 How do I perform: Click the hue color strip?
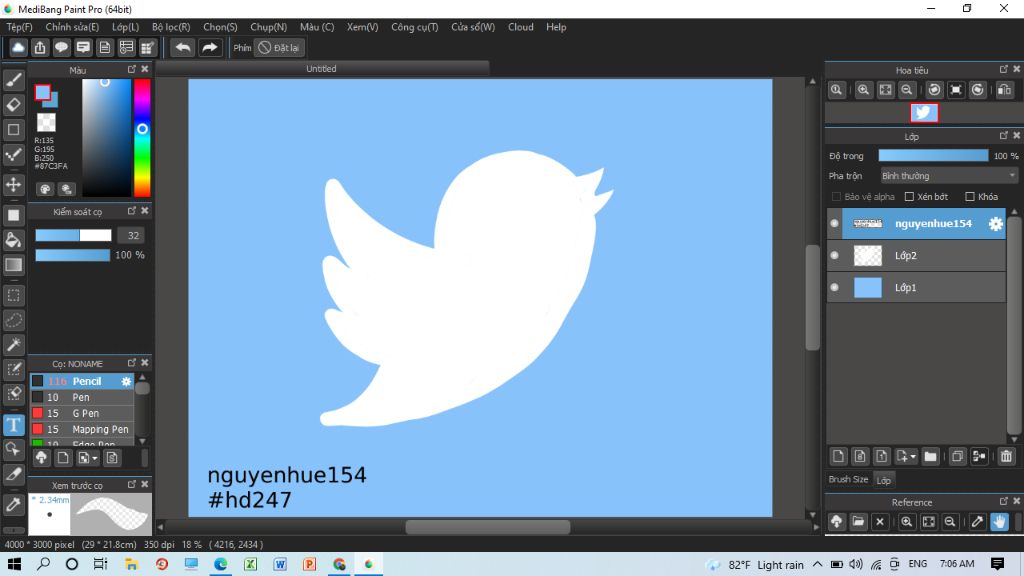142,138
